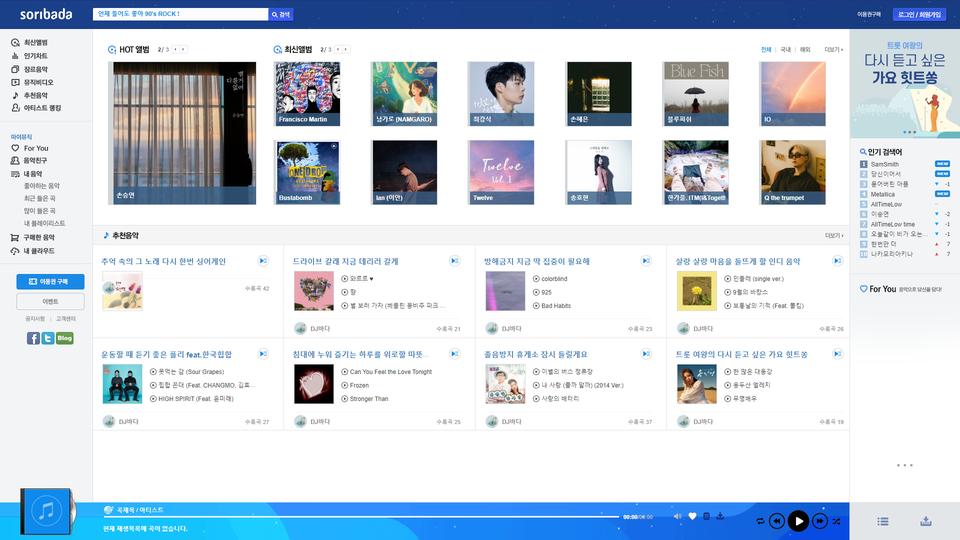960x540 pixels.
Task: Search the popular keyword Metallica
Action: pos(882,194)
